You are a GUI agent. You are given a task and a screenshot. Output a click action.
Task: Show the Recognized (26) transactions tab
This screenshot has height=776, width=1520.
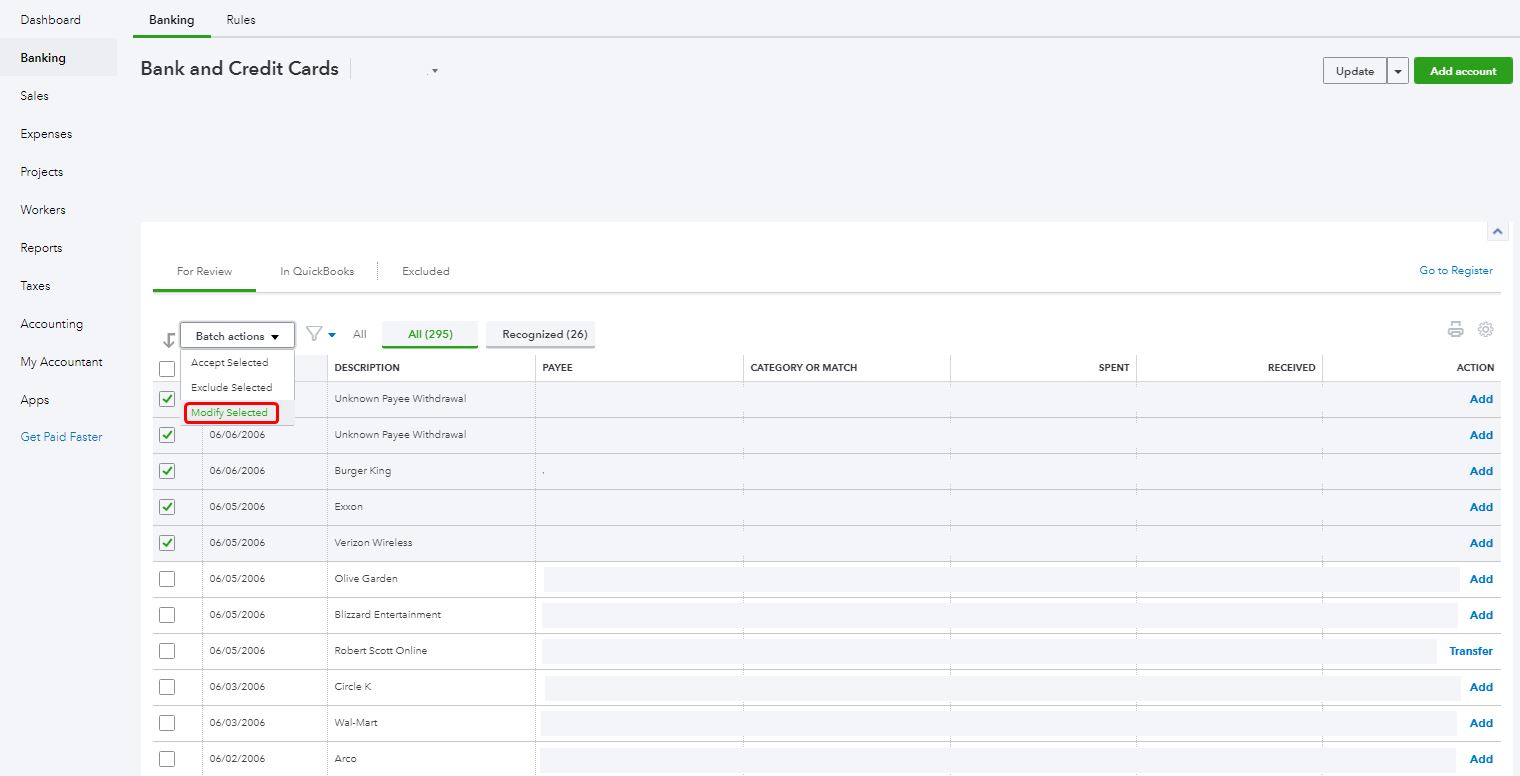point(540,334)
